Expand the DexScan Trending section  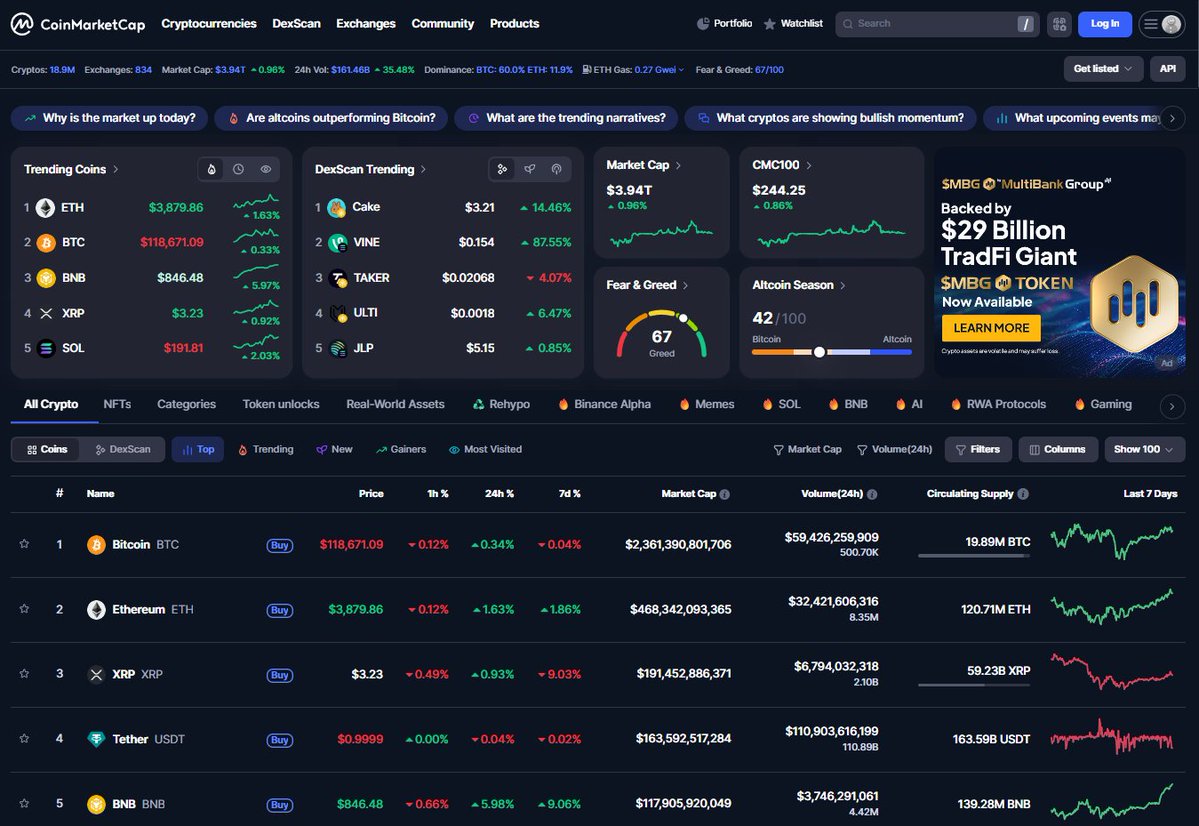tap(370, 169)
